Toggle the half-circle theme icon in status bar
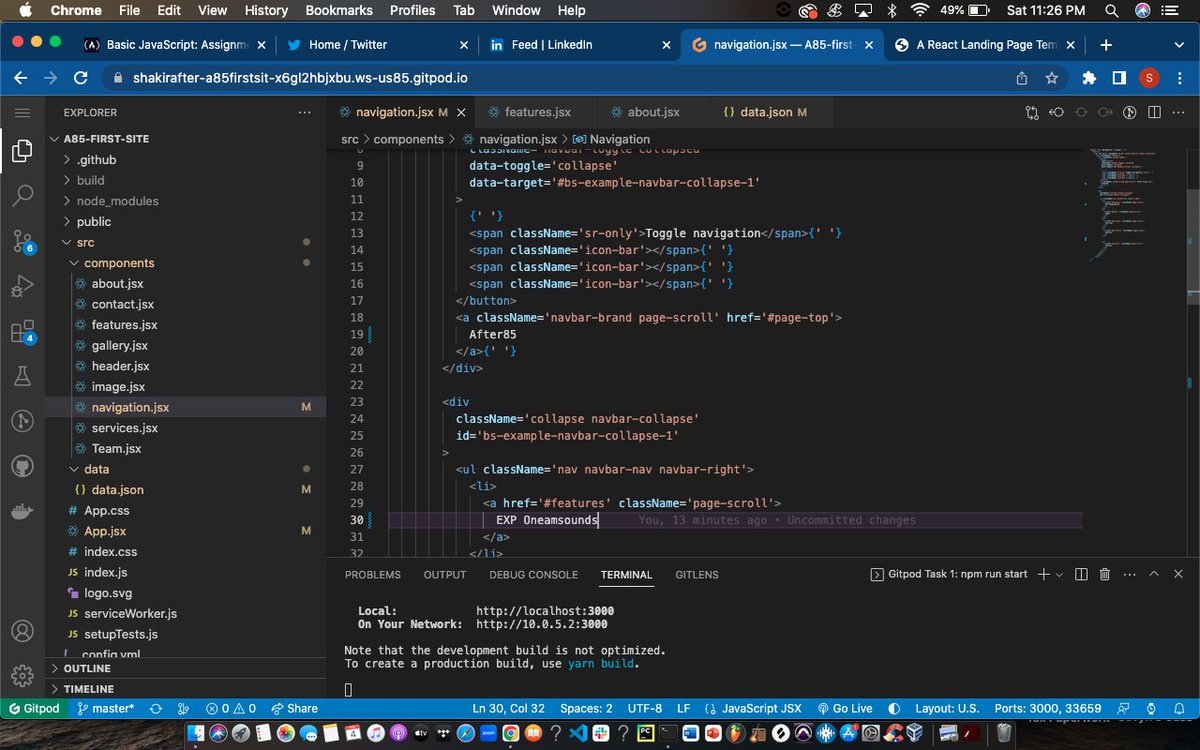 [894, 708]
